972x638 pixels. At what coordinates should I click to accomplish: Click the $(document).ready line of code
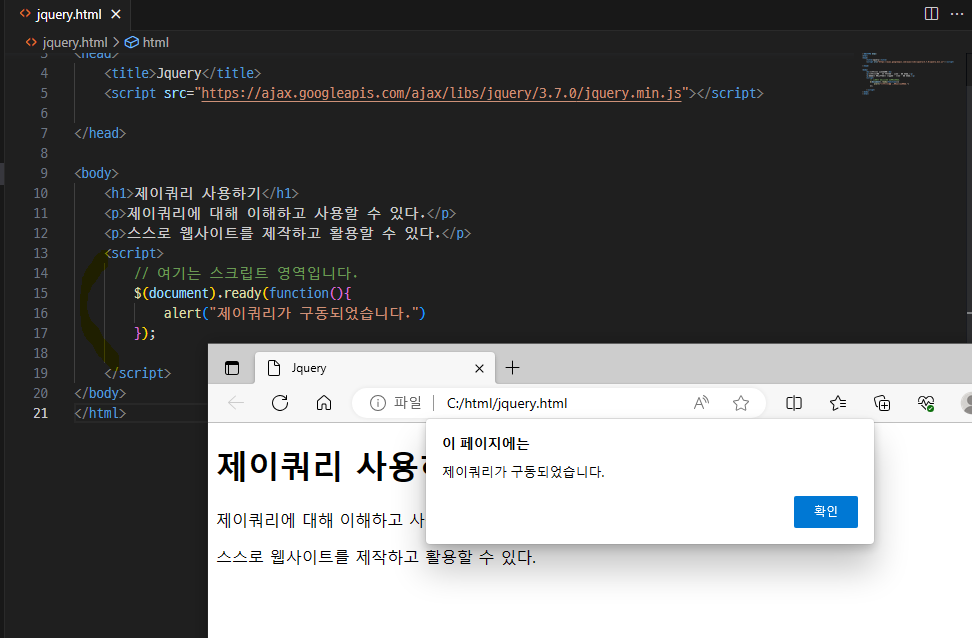coord(242,293)
